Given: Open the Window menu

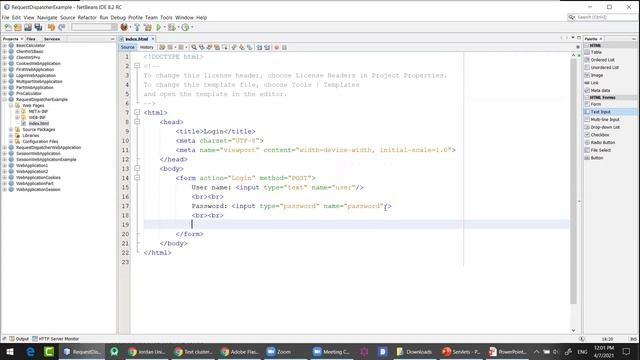Looking at the screenshot, I should point(184,18).
